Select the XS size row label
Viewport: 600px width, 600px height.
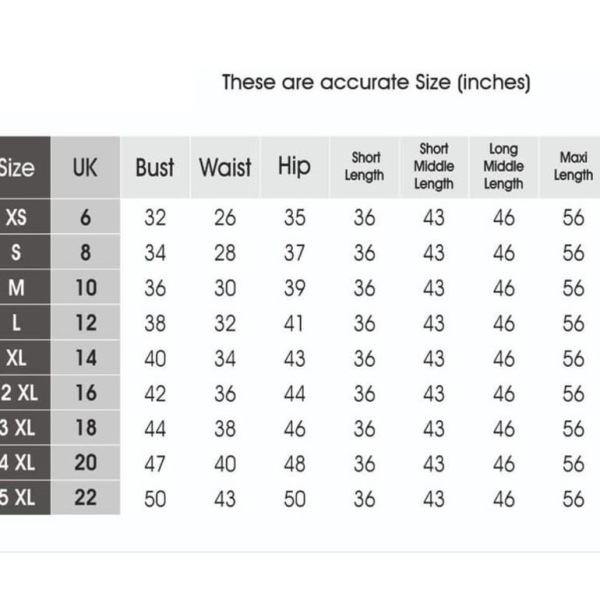click(17, 218)
